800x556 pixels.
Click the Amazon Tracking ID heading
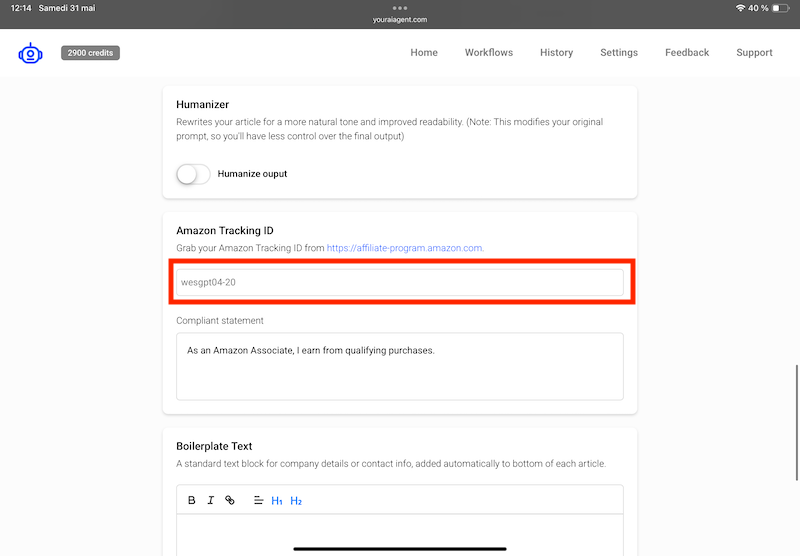pyautogui.click(x=225, y=231)
